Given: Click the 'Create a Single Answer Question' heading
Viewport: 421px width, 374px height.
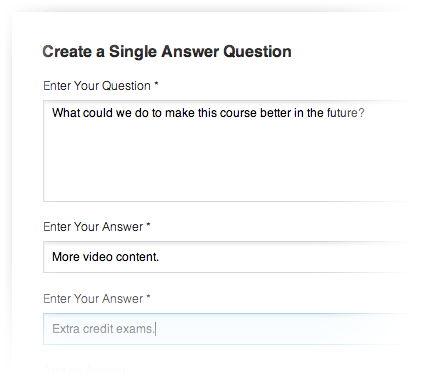Looking at the screenshot, I should [167, 52].
